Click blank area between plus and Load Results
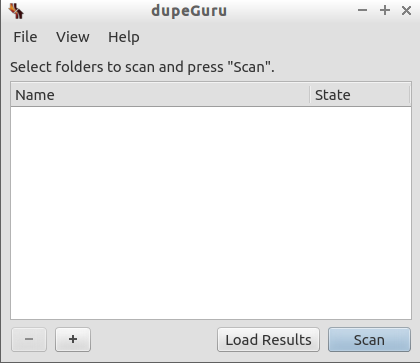The height and width of the screenshot is (363, 420). tap(154, 340)
